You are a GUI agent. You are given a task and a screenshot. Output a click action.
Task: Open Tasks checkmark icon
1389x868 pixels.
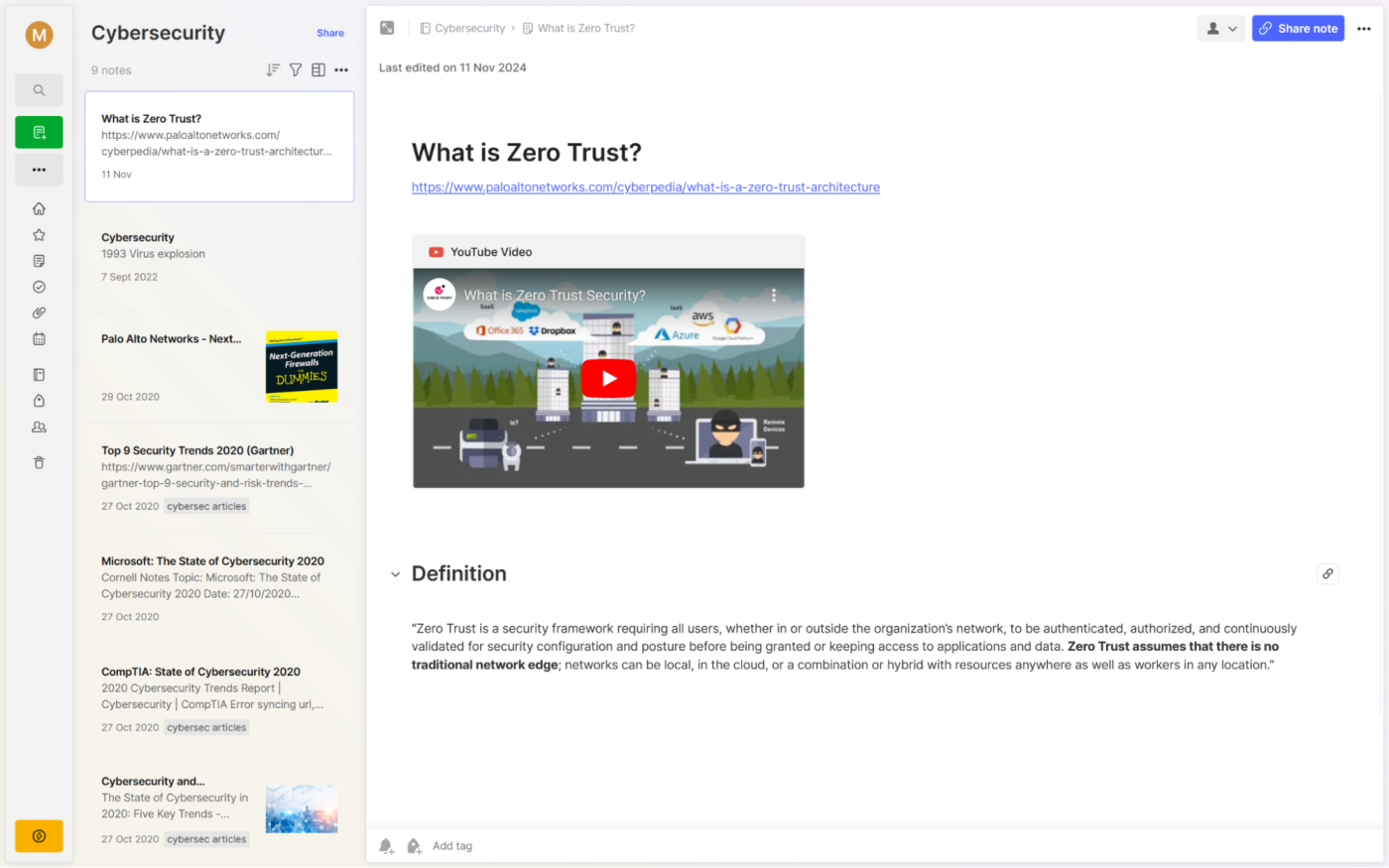(39, 287)
